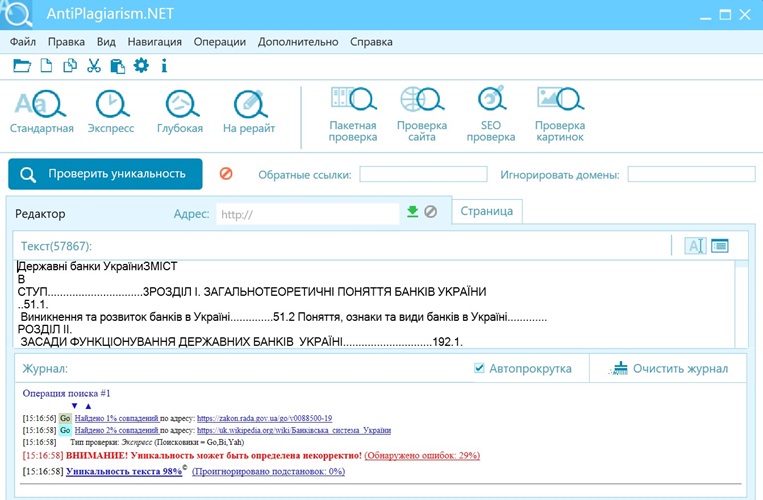Screen dimensions: 763x500
Task: Cut text with the scissors icon
Action: pyautogui.click(x=93, y=66)
